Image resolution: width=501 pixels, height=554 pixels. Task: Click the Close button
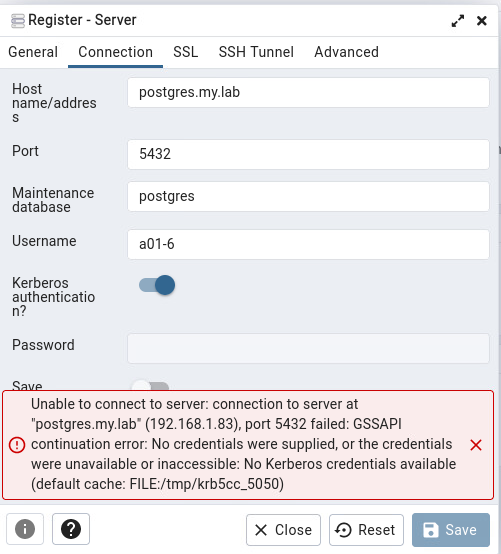(283, 530)
